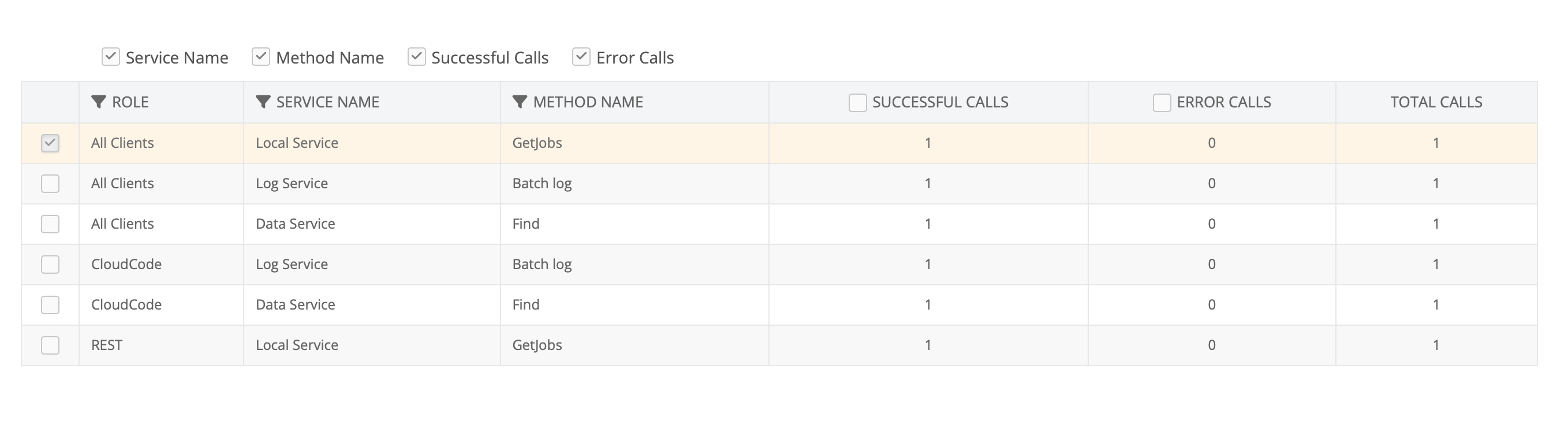This screenshot has height=432, width=1568.
Task: Uncheck the Service Name column visibility checkbox
Action: click(110, 57)
